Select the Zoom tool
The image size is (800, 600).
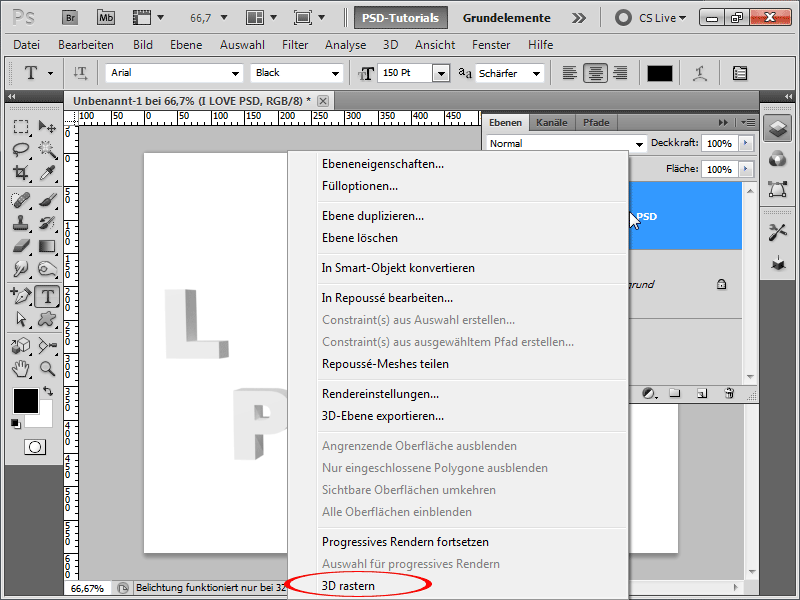tap(47, 369)
